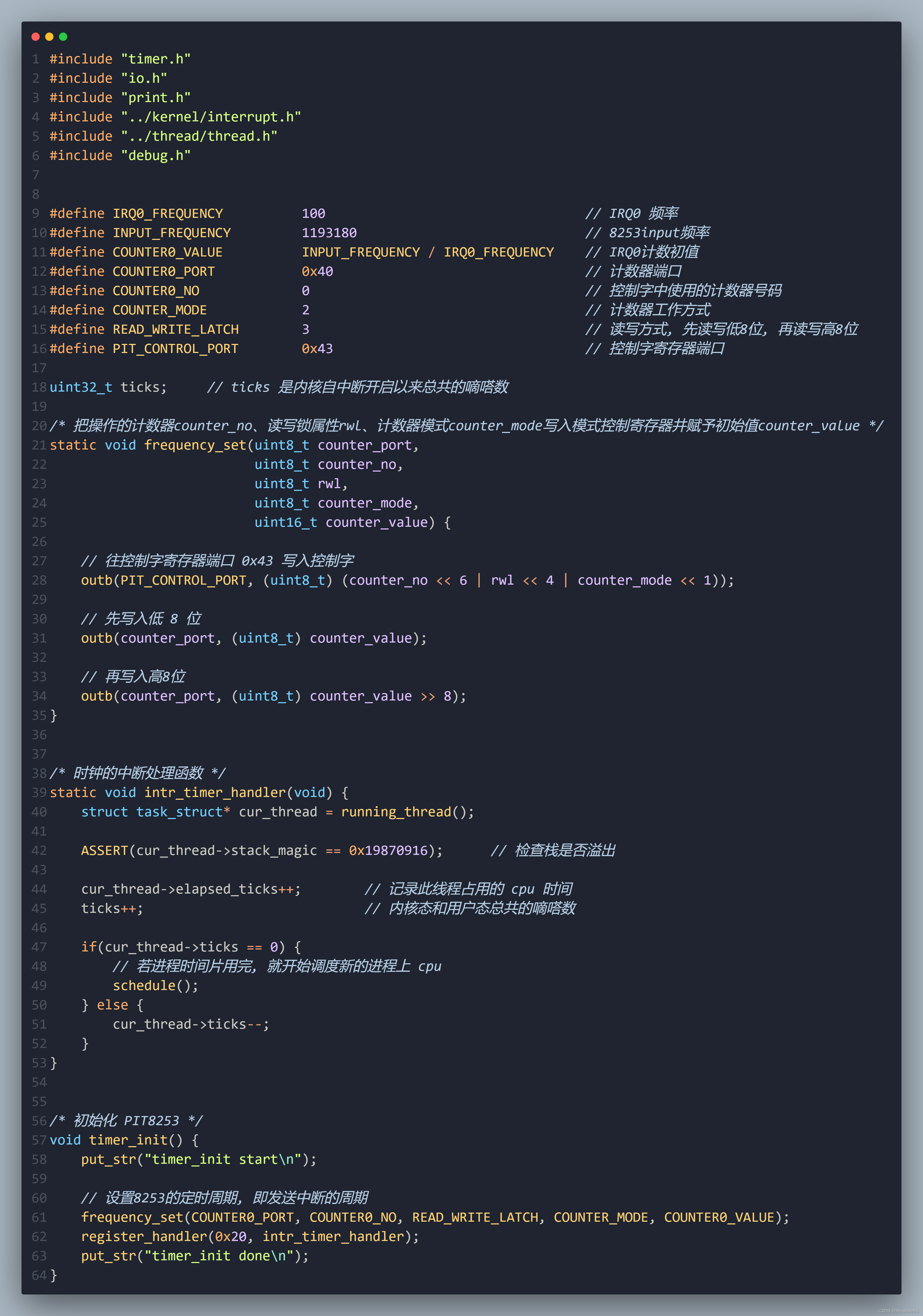Click the "ticks;" variable declaration on line 18
The height and width of the screenshot is (1316, 923).
click(x=144, y=387)
